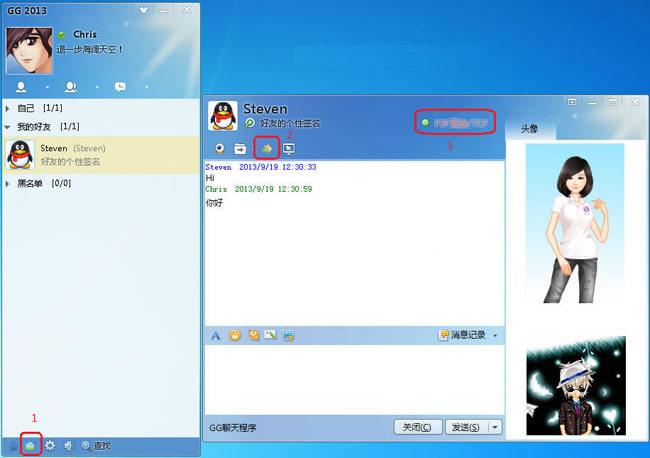Open 消息记录 message history
Viewport: 650px width, 458px height.
pos(462,335)
